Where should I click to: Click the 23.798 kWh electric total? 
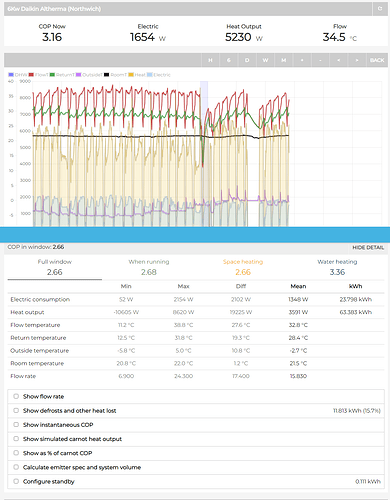point(355,299)
